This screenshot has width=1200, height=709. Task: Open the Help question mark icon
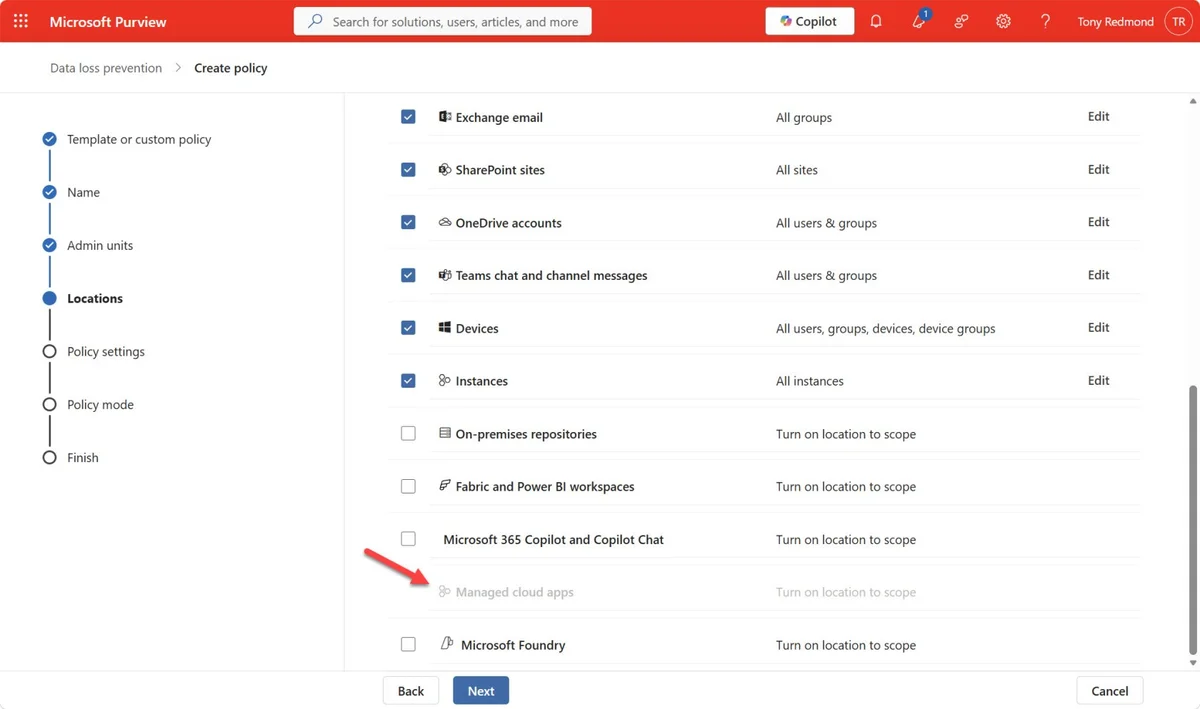click(x=1045, y=21)
